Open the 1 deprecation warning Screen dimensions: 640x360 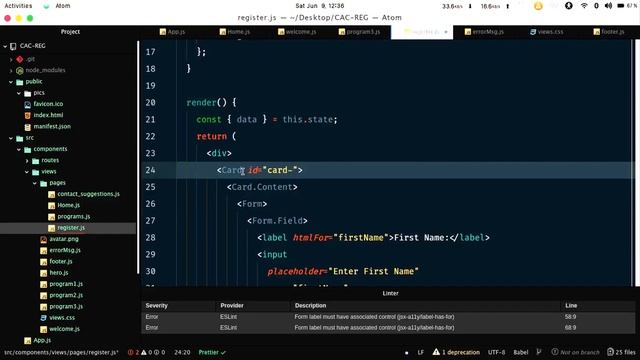click(x=456, y=352)
